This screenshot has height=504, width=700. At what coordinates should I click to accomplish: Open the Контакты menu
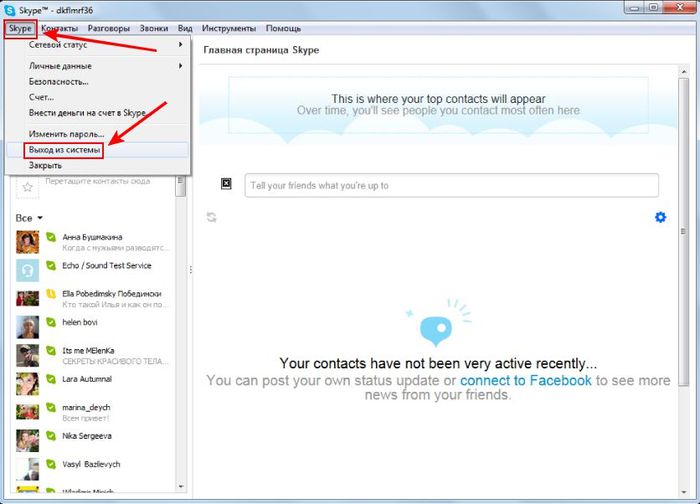(x=60, y=29)
